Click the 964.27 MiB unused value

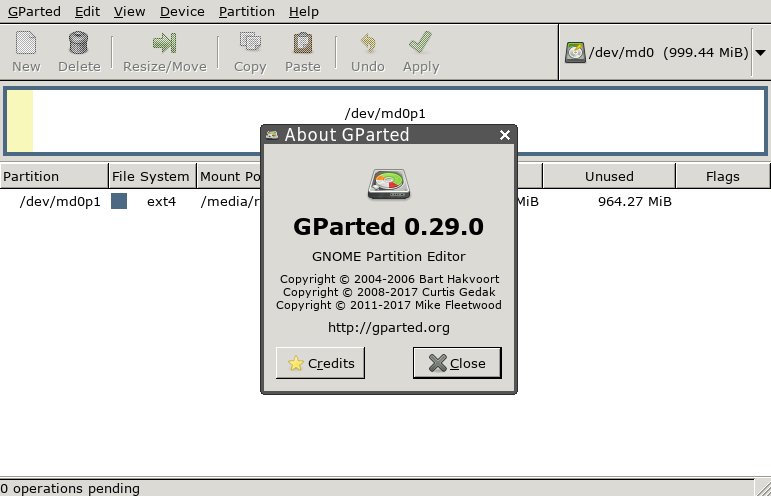point(635,202)
